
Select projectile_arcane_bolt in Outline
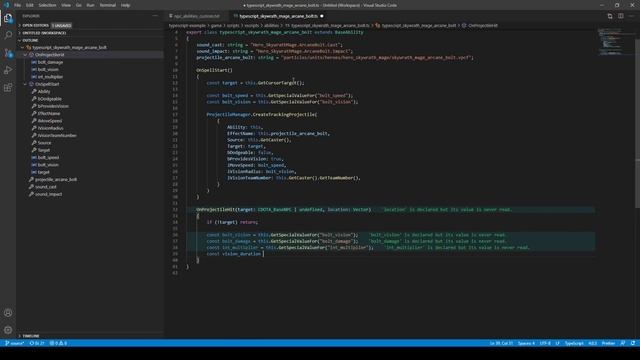pos(56,180)
